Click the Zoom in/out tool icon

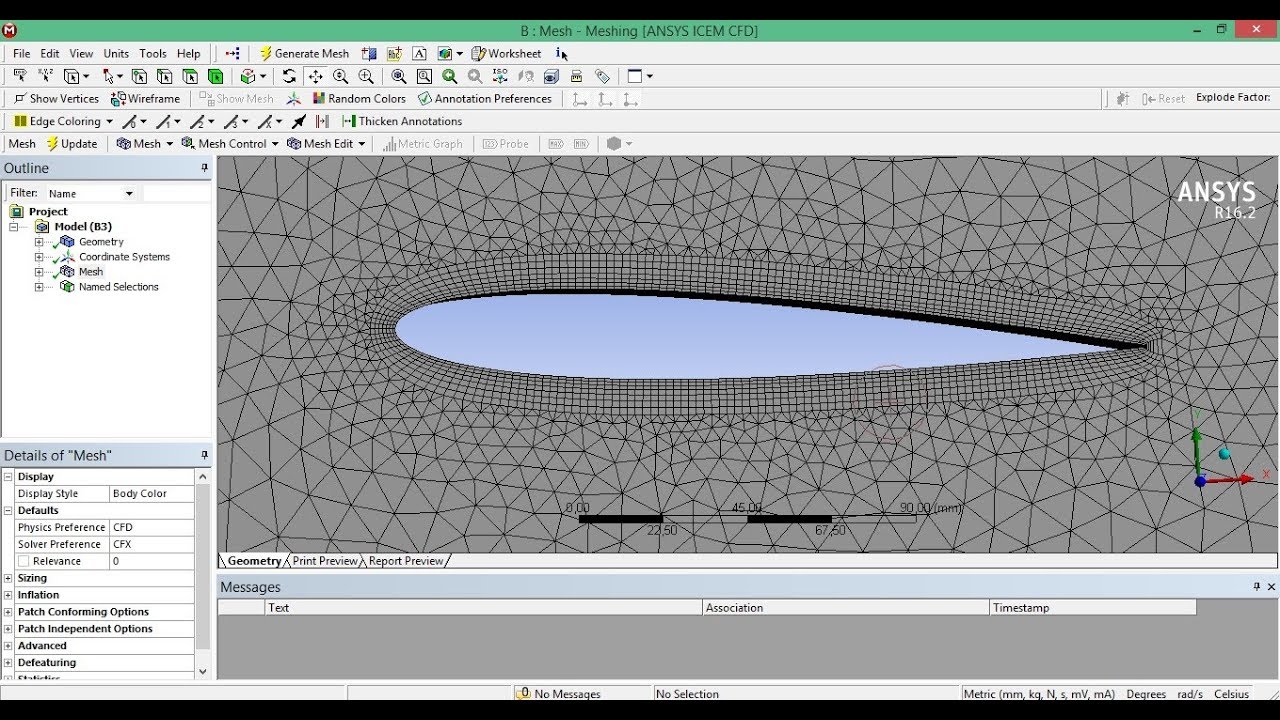click(x=340, y=76)
